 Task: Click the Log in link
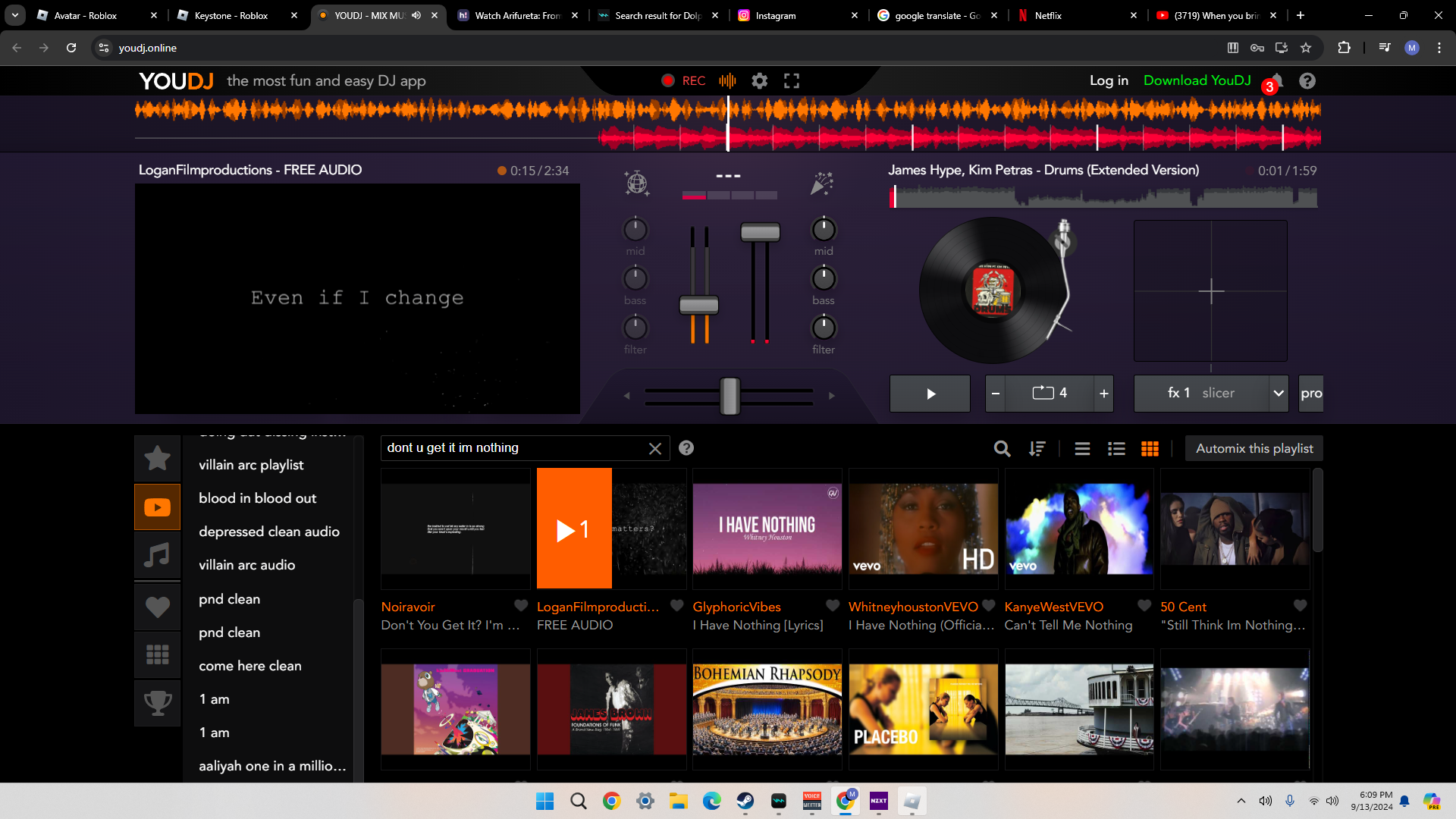(1109, 80)
